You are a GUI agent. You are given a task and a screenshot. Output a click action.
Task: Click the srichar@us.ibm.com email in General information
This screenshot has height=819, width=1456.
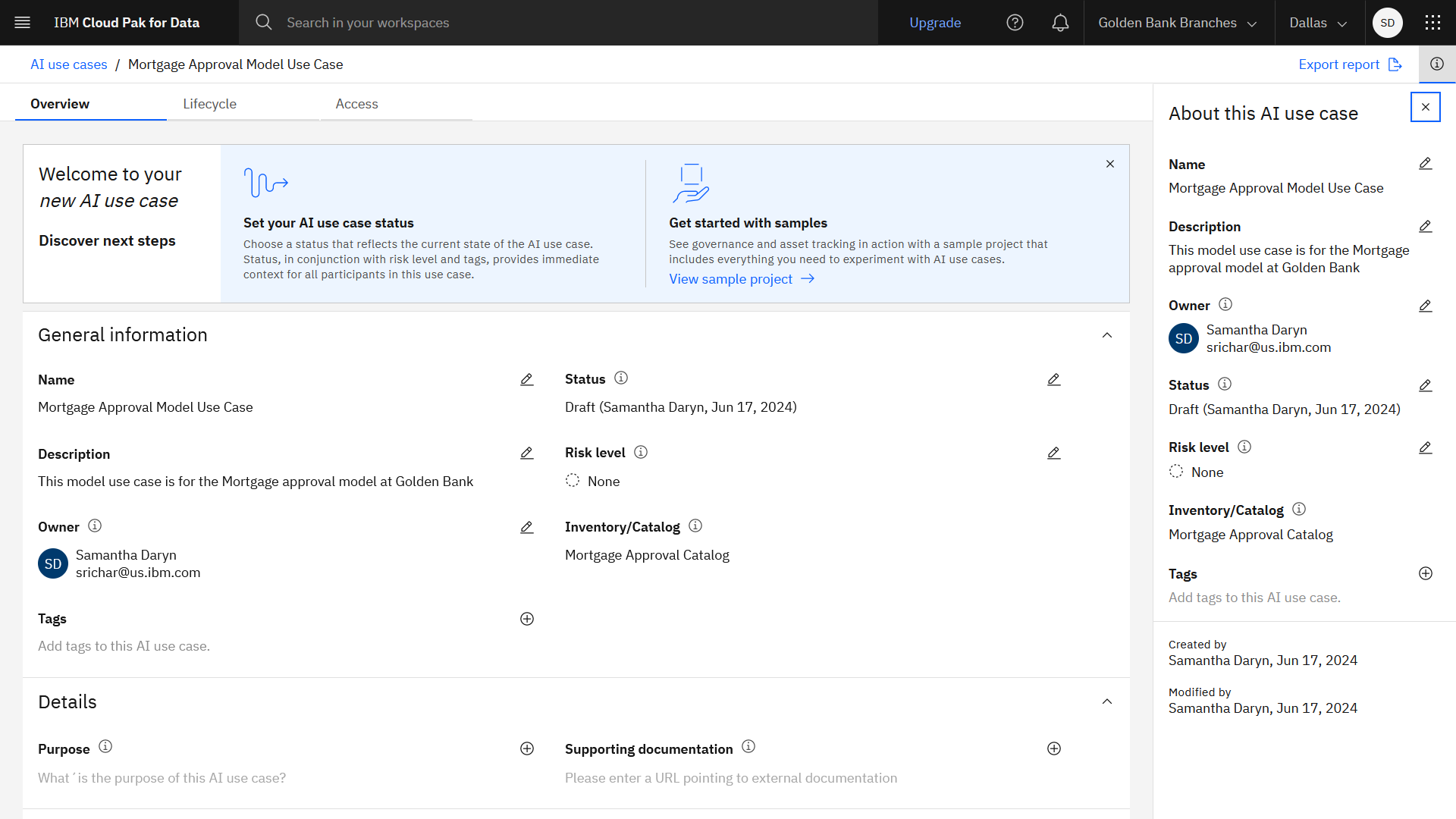pyautogui.click(x=138, y=573)
